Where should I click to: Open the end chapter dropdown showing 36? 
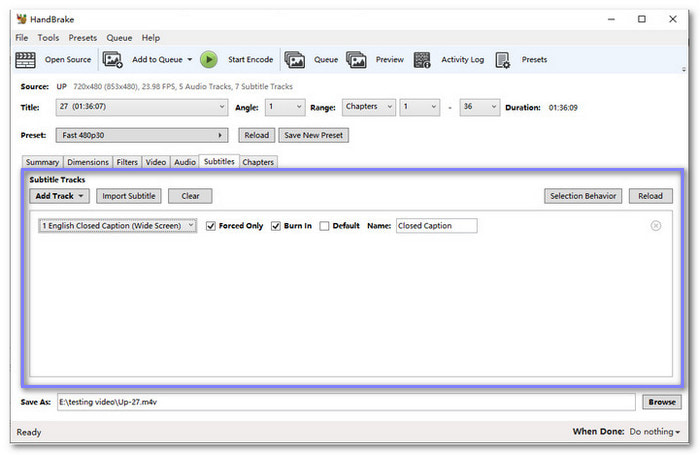pos(480,107)
